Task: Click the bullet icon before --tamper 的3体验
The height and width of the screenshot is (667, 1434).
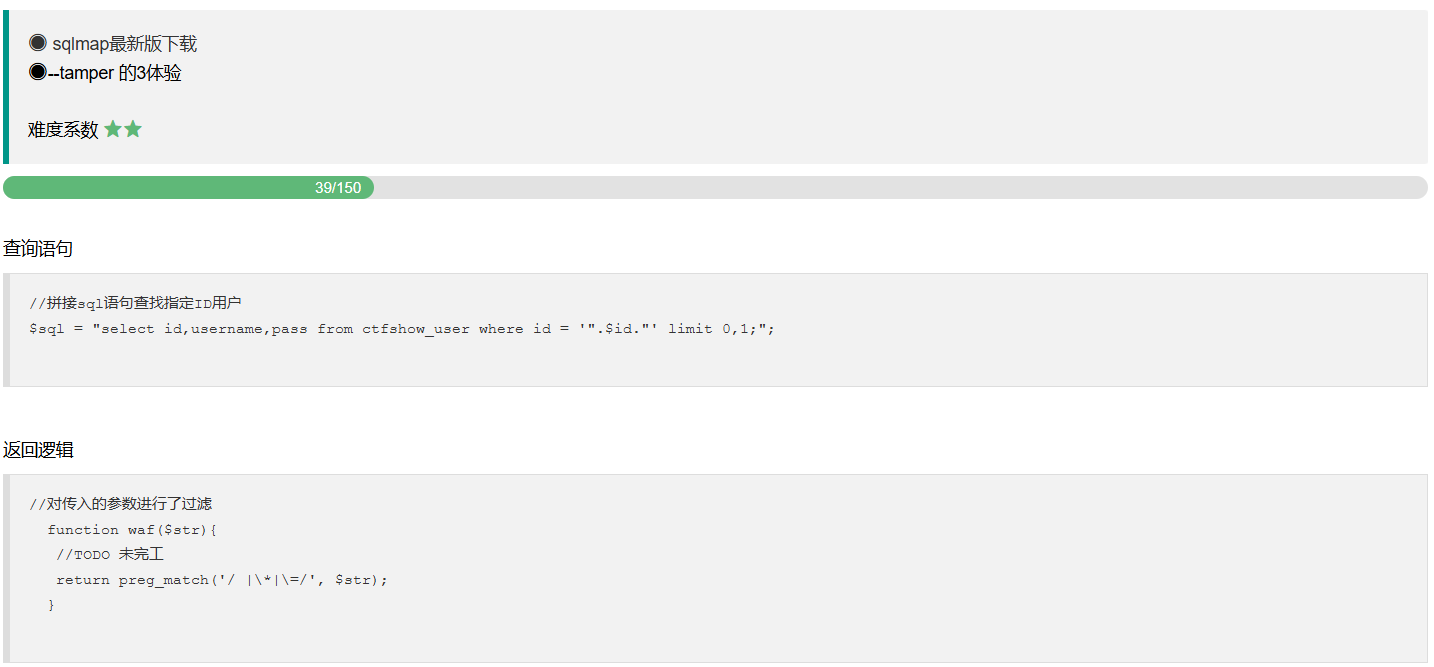Action: [x=37, y=72]
